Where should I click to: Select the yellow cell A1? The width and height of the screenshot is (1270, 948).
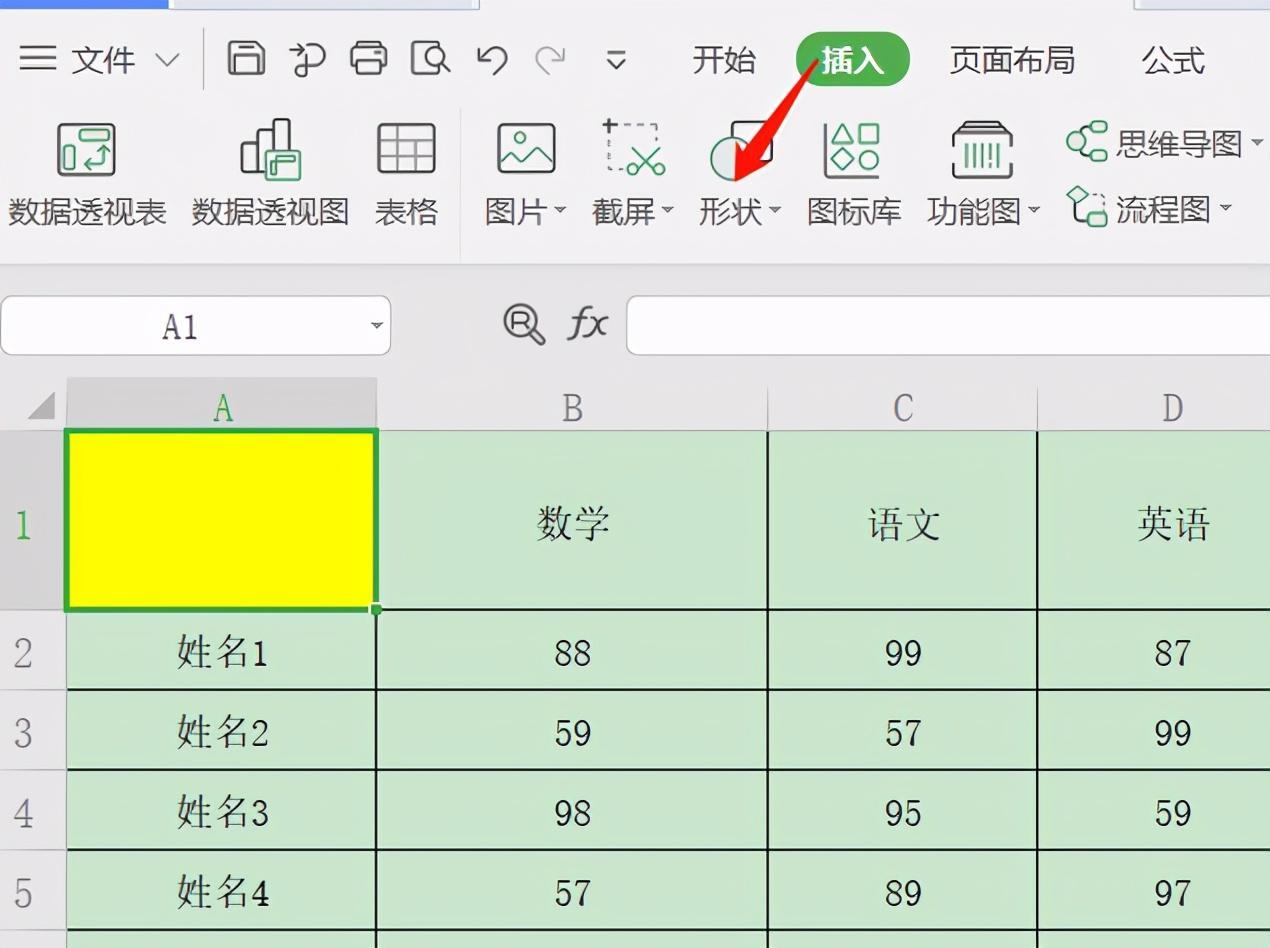(x=221, y=520)
